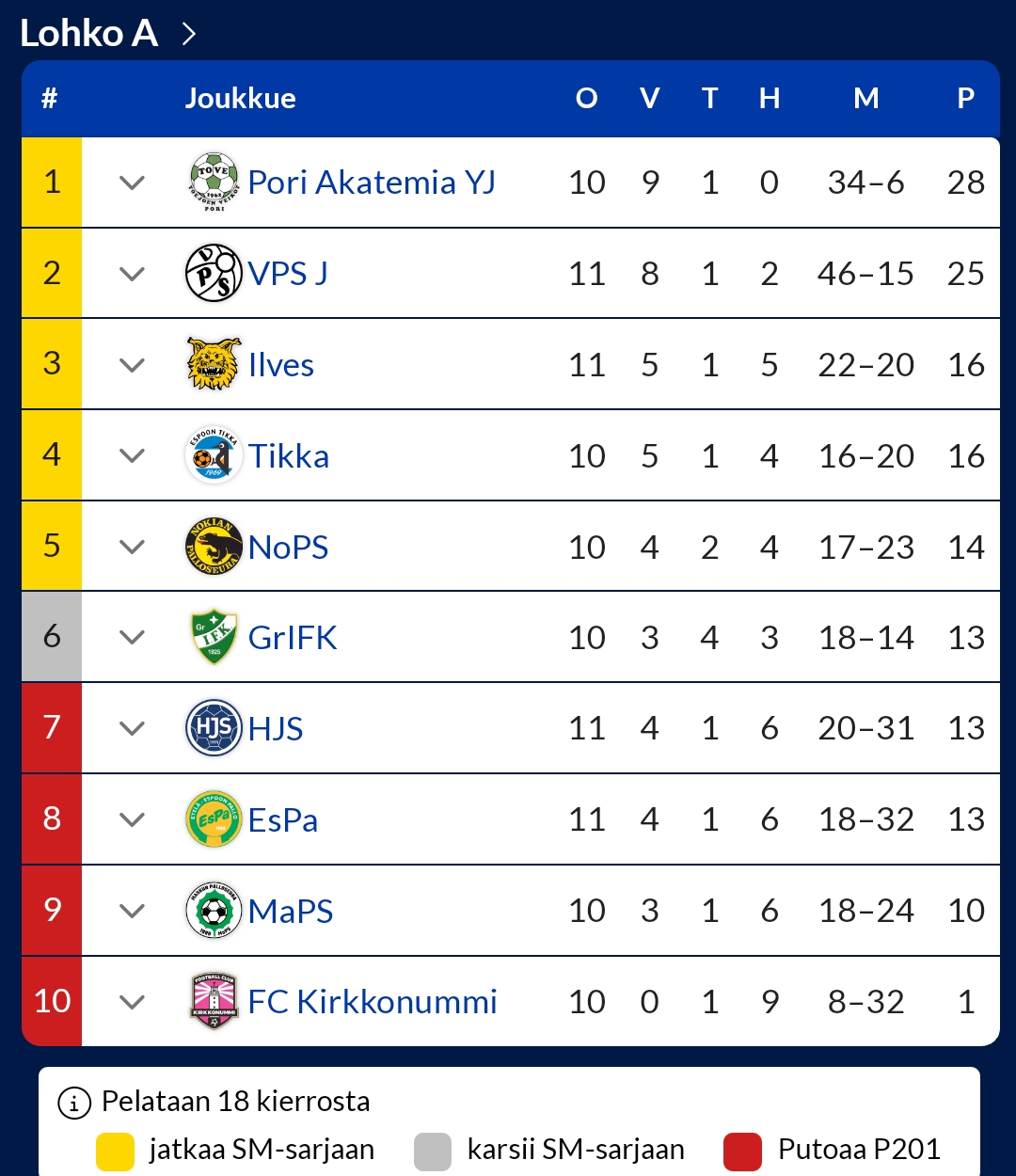Open the HJS team name link

click(x=276, y=729)
